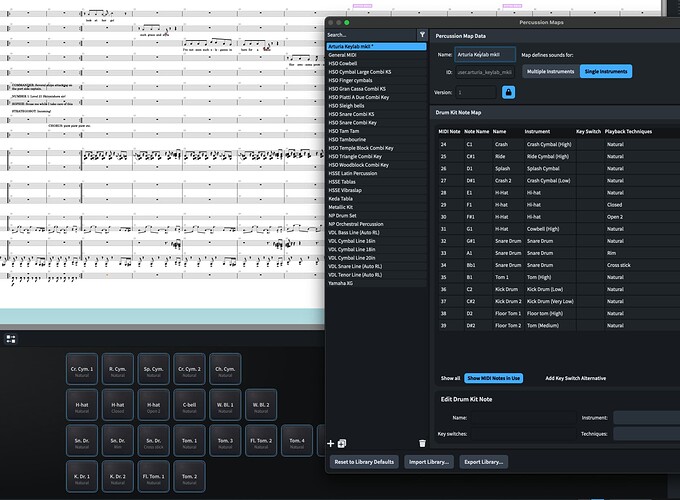Viewport: 680px width, 500px height.
Task: Select HSO Cymbal Large Combi KS map
Action: 376,72
